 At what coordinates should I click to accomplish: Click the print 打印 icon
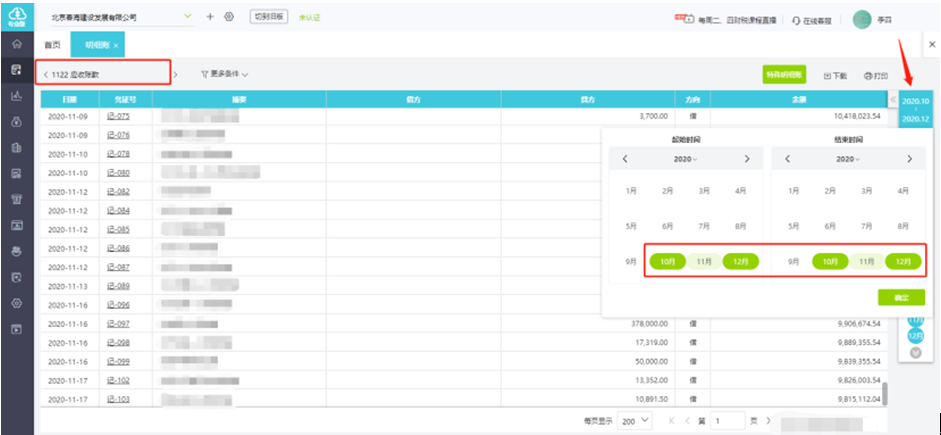[867, 76]
